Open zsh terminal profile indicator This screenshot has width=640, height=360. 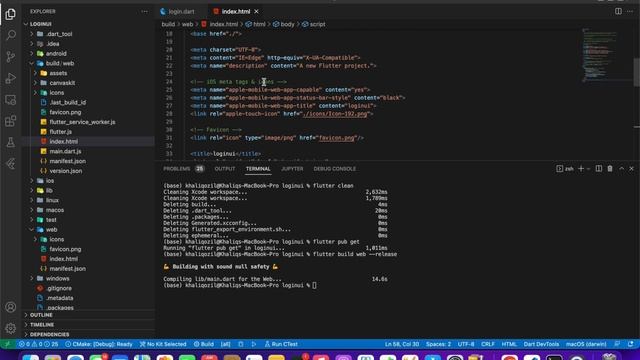[x=565, y=169]
